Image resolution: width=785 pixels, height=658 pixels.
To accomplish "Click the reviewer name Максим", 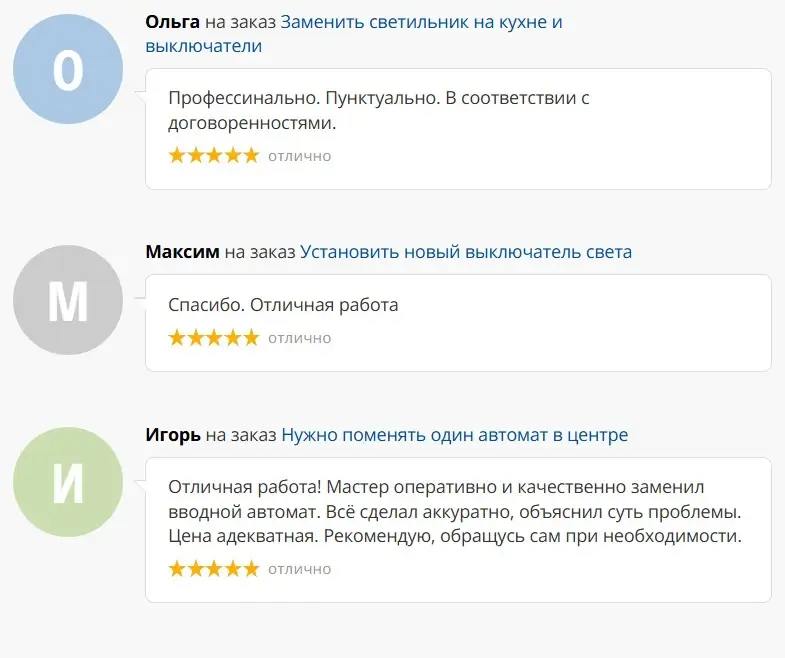I will pyautogui.click(x=182, y=252).
